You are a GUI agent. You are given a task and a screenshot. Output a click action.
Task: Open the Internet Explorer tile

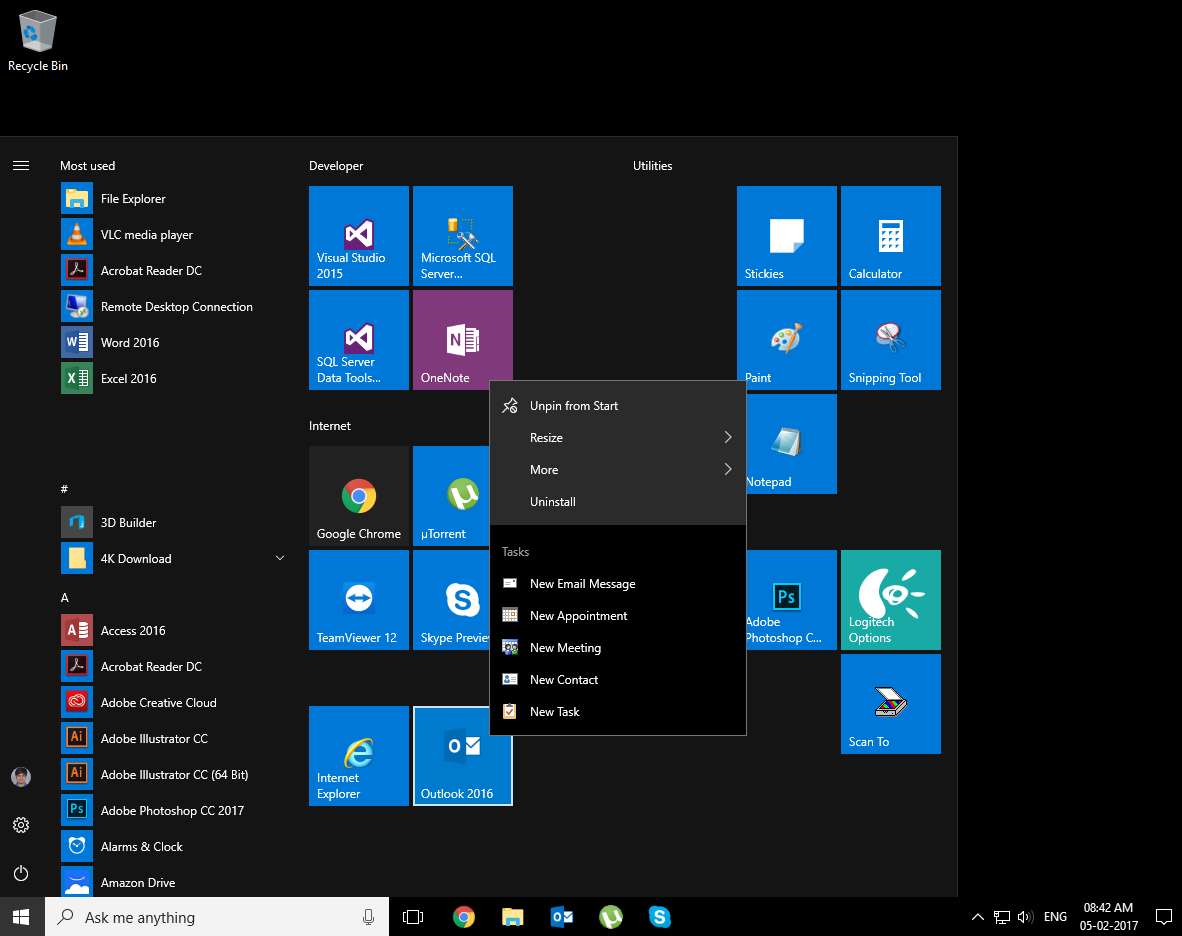pyautogui.click(x=359, y=756)
